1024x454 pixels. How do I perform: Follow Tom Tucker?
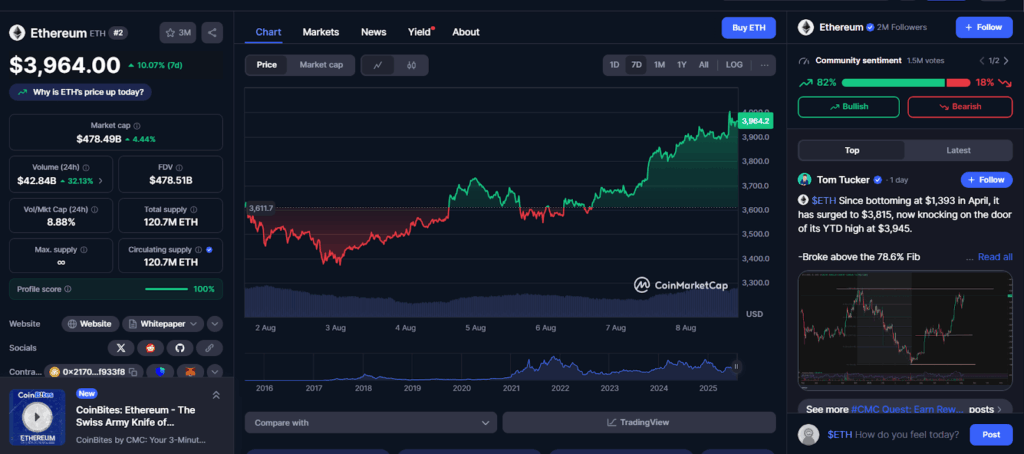[986, 180]
